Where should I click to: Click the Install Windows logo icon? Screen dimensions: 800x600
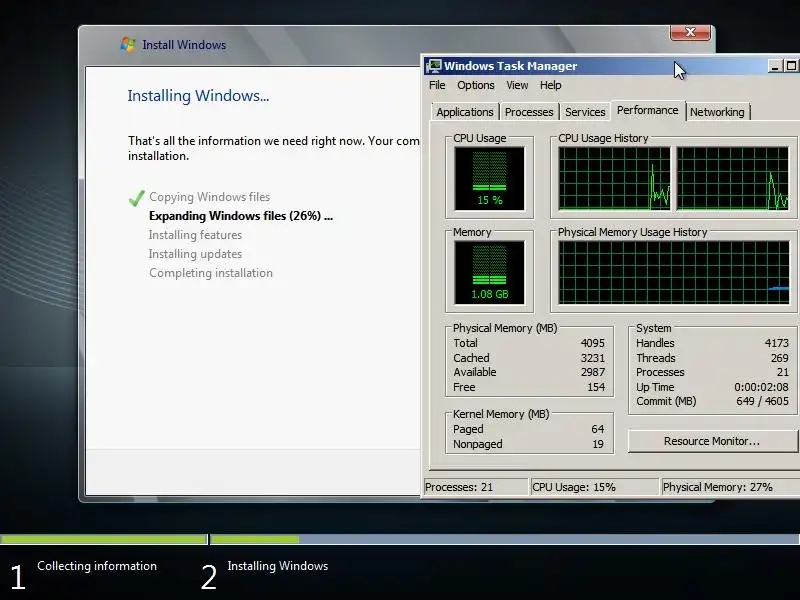(128, 44)
